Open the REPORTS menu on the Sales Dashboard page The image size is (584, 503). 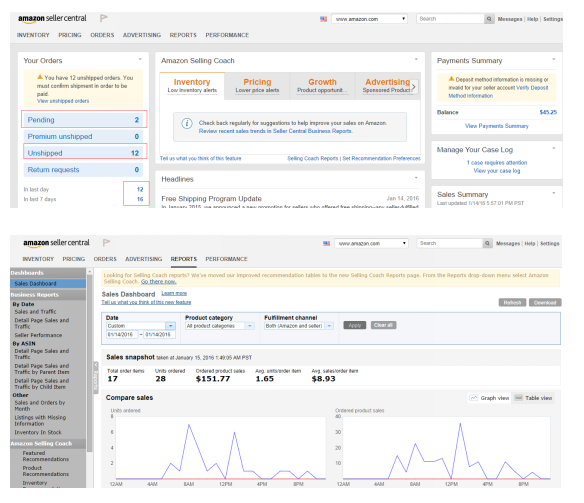pyautogui.click(x=184, y=259)
